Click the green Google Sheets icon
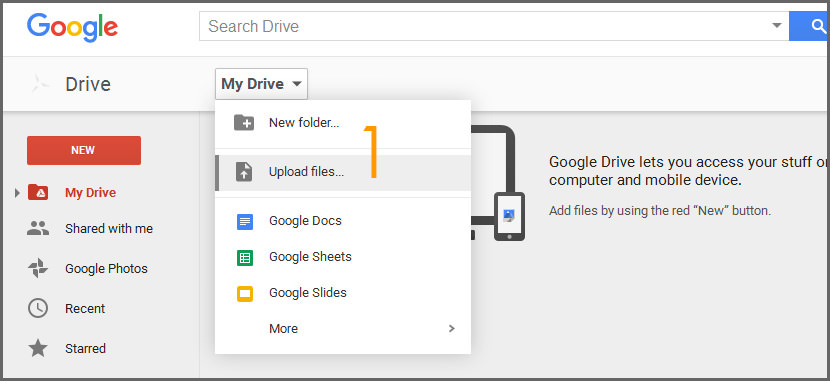830x381 pixels. pos(245,257)
